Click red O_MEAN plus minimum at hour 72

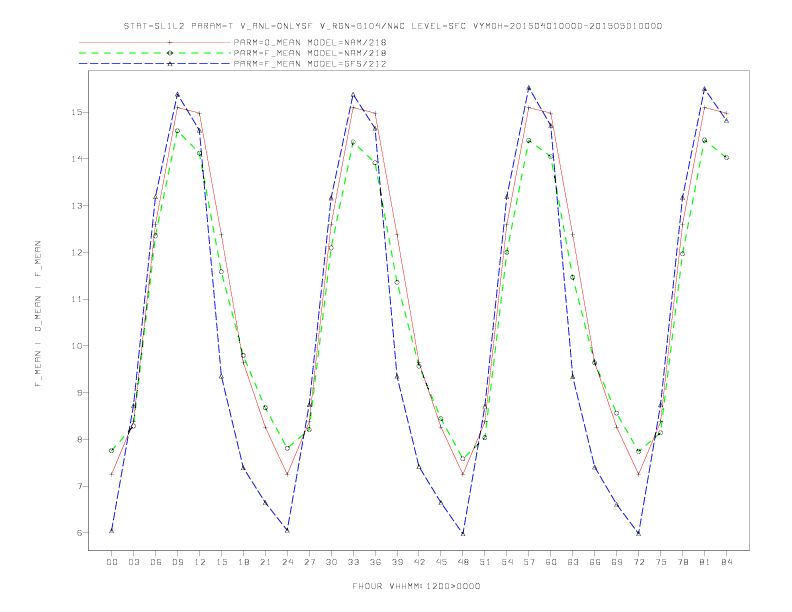pos(638,474)
